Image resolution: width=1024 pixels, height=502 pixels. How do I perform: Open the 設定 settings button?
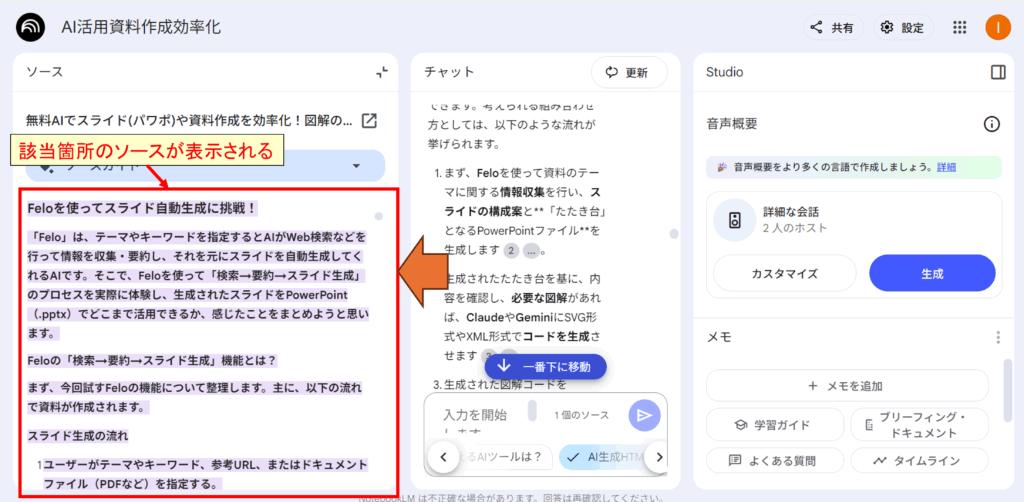pos(904,27)
